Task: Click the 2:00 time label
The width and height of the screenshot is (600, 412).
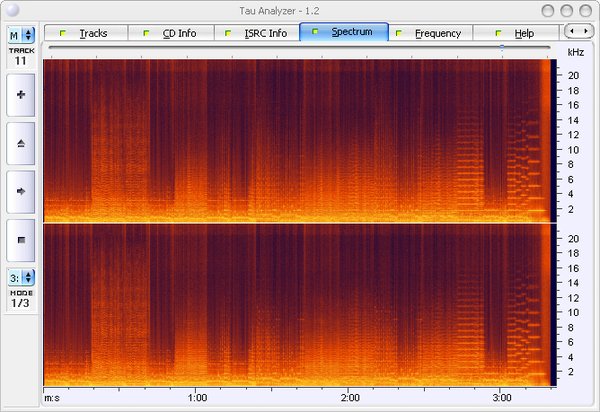Action: pyautogui.click(x=350, y=398)
